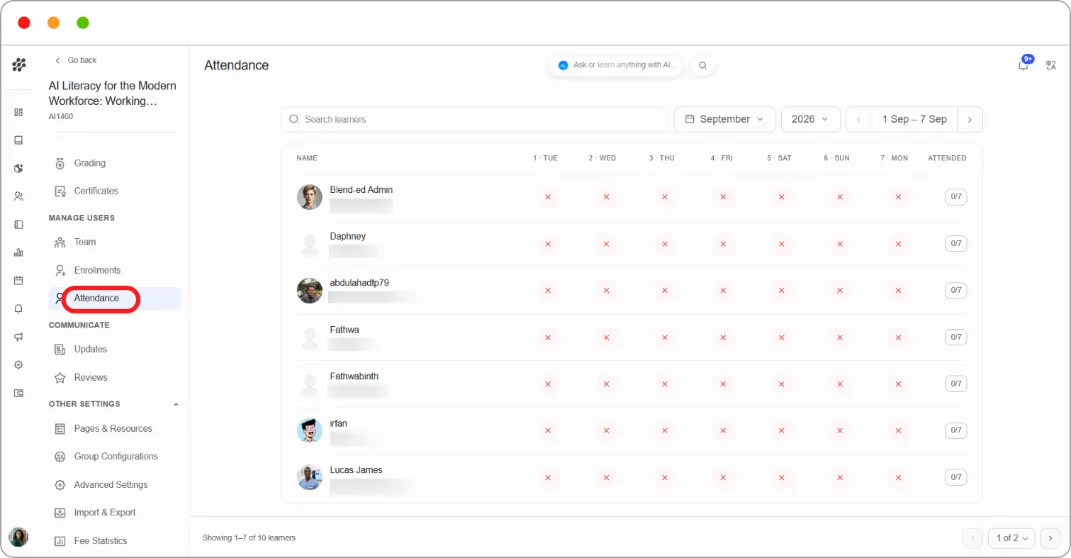The image size is (1071, 558).
Task: Click the Group Configurations icon
Action: (x=60, y=456)
